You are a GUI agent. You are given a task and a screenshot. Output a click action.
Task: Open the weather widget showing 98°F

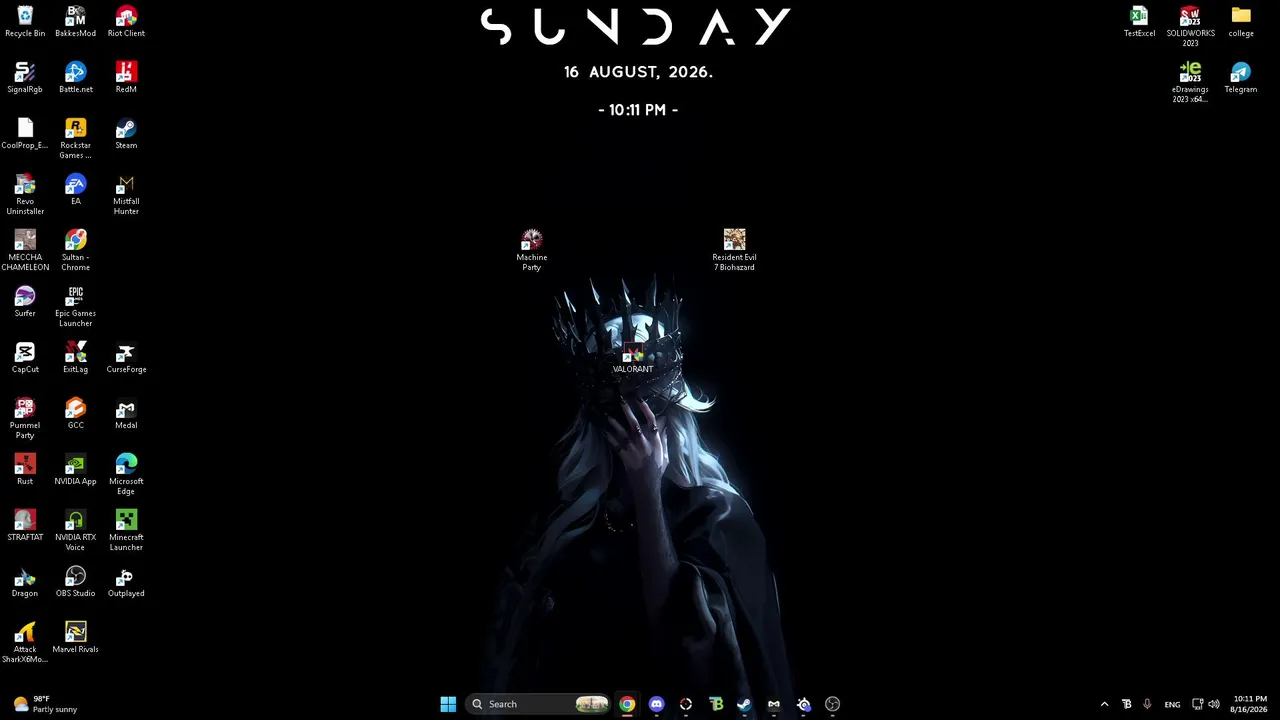46,704
